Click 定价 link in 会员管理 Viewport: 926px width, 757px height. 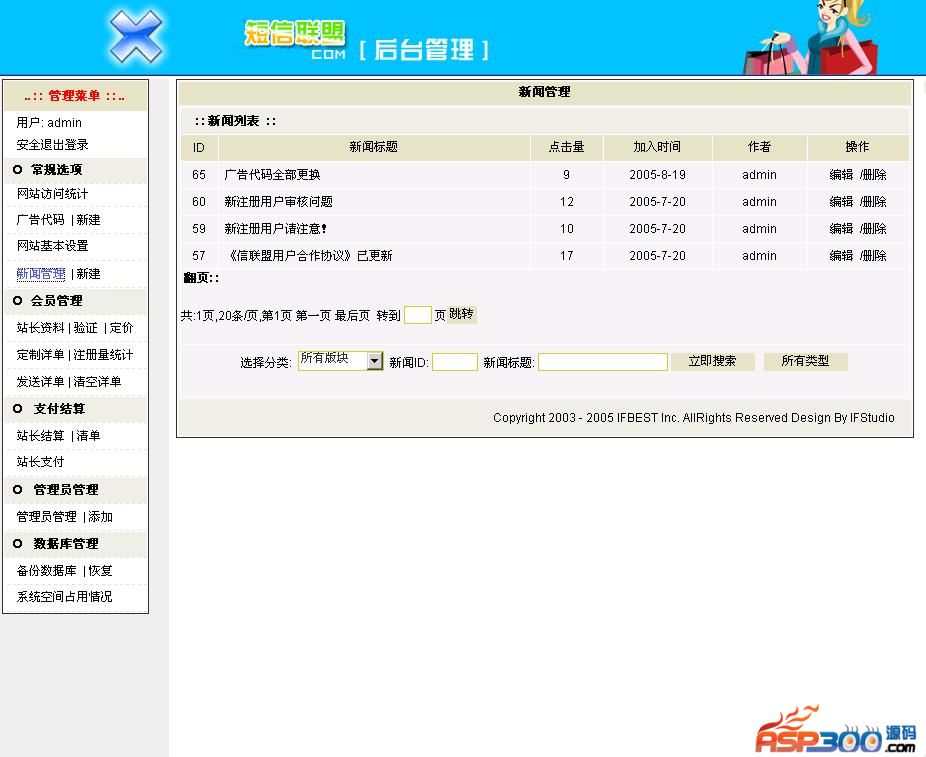coord(121,328)
